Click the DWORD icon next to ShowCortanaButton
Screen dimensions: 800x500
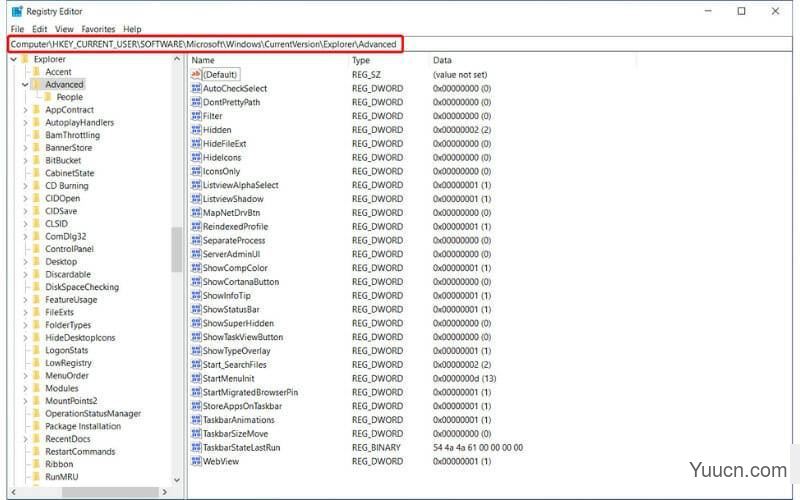(196, 282)
